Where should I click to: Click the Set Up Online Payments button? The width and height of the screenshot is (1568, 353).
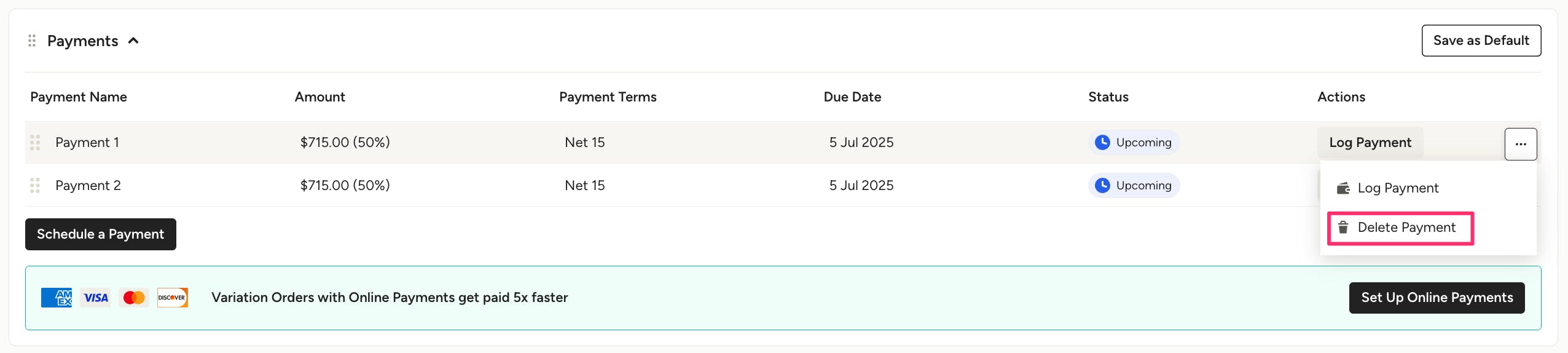(1437, 298)
